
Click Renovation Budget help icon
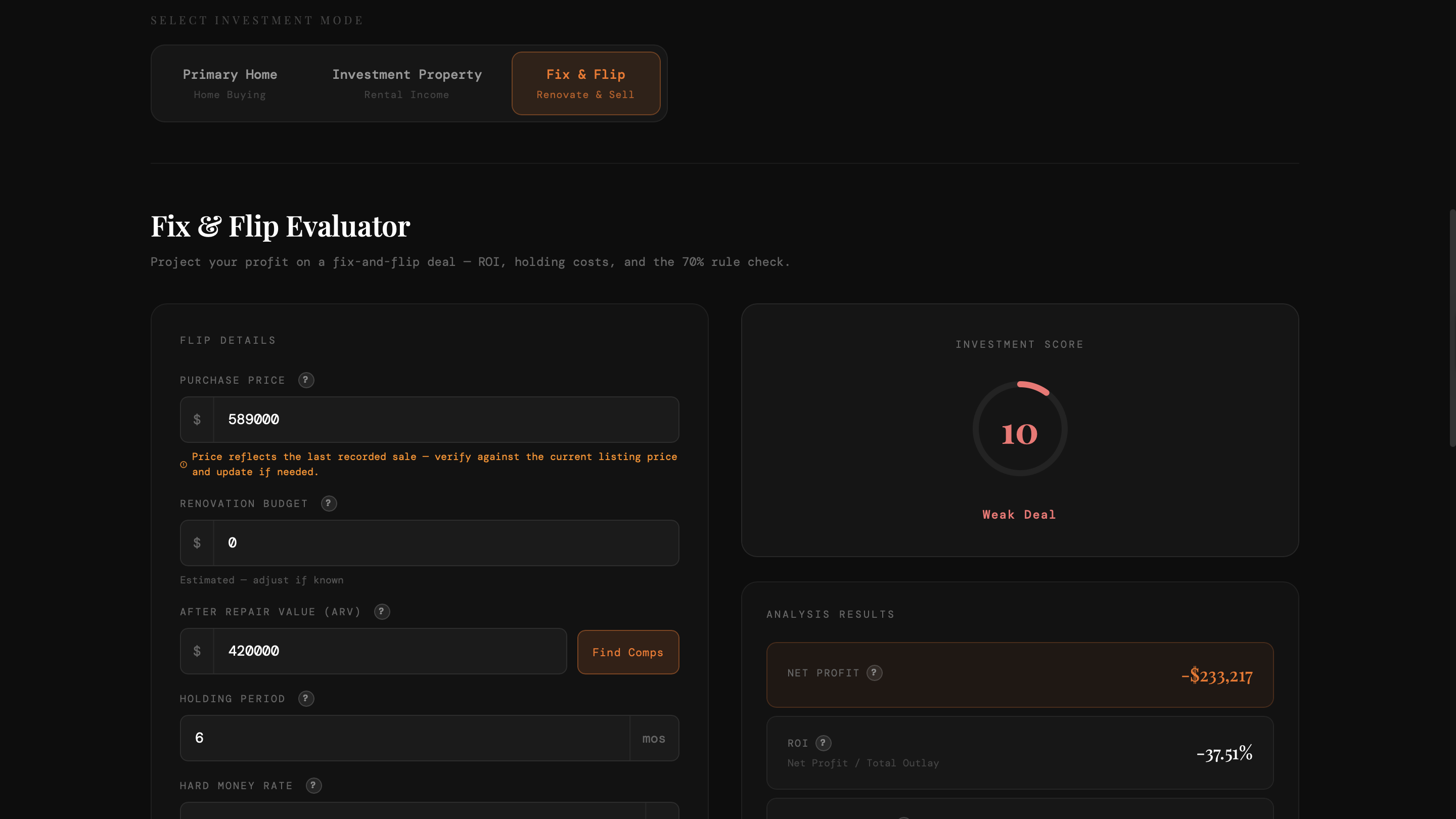tap(329, 503)
